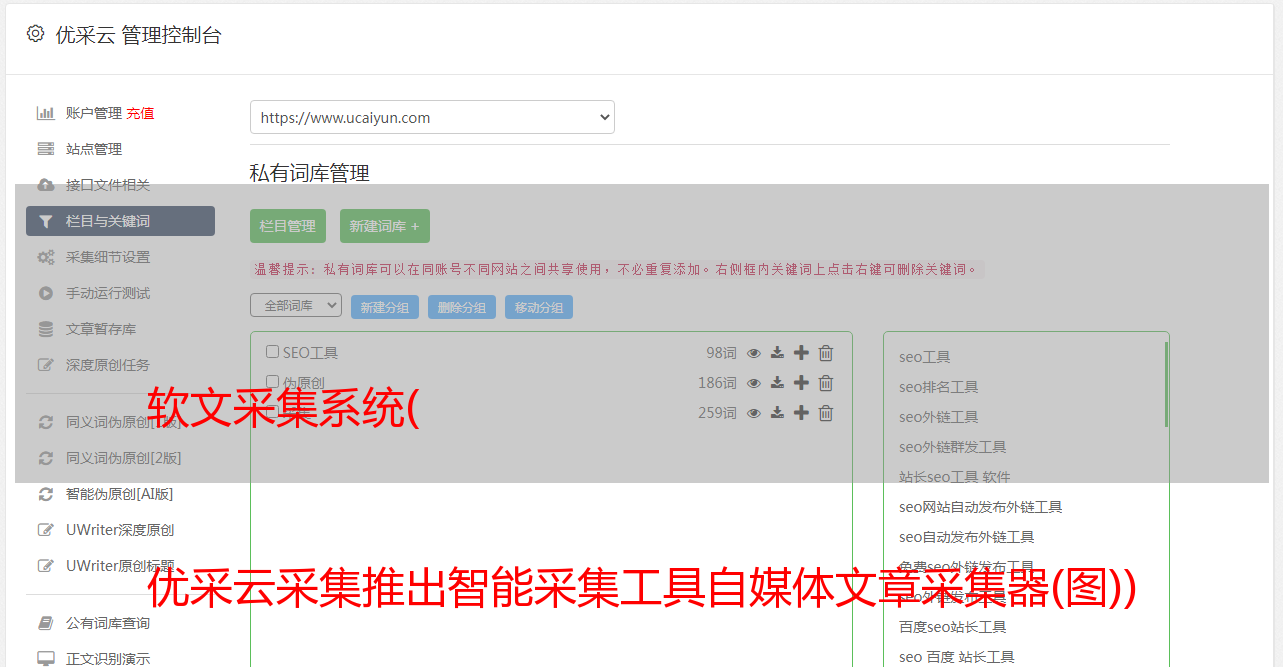Click the gears icon beside 采集细节设置
The width and height of the screenshot is (1283, 667).
pyautogui.click(x=45, y=257)
